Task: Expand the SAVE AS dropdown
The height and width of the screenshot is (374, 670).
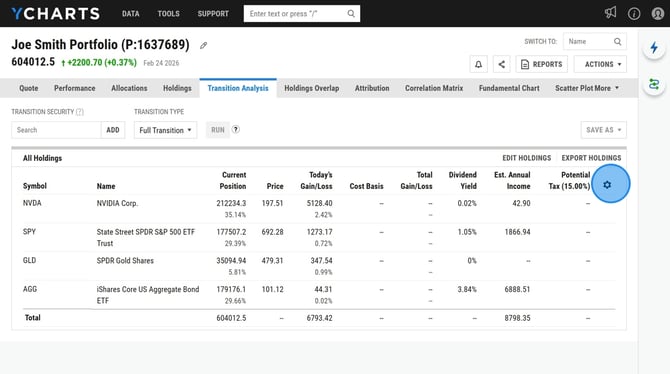Action: pos(603,130)
